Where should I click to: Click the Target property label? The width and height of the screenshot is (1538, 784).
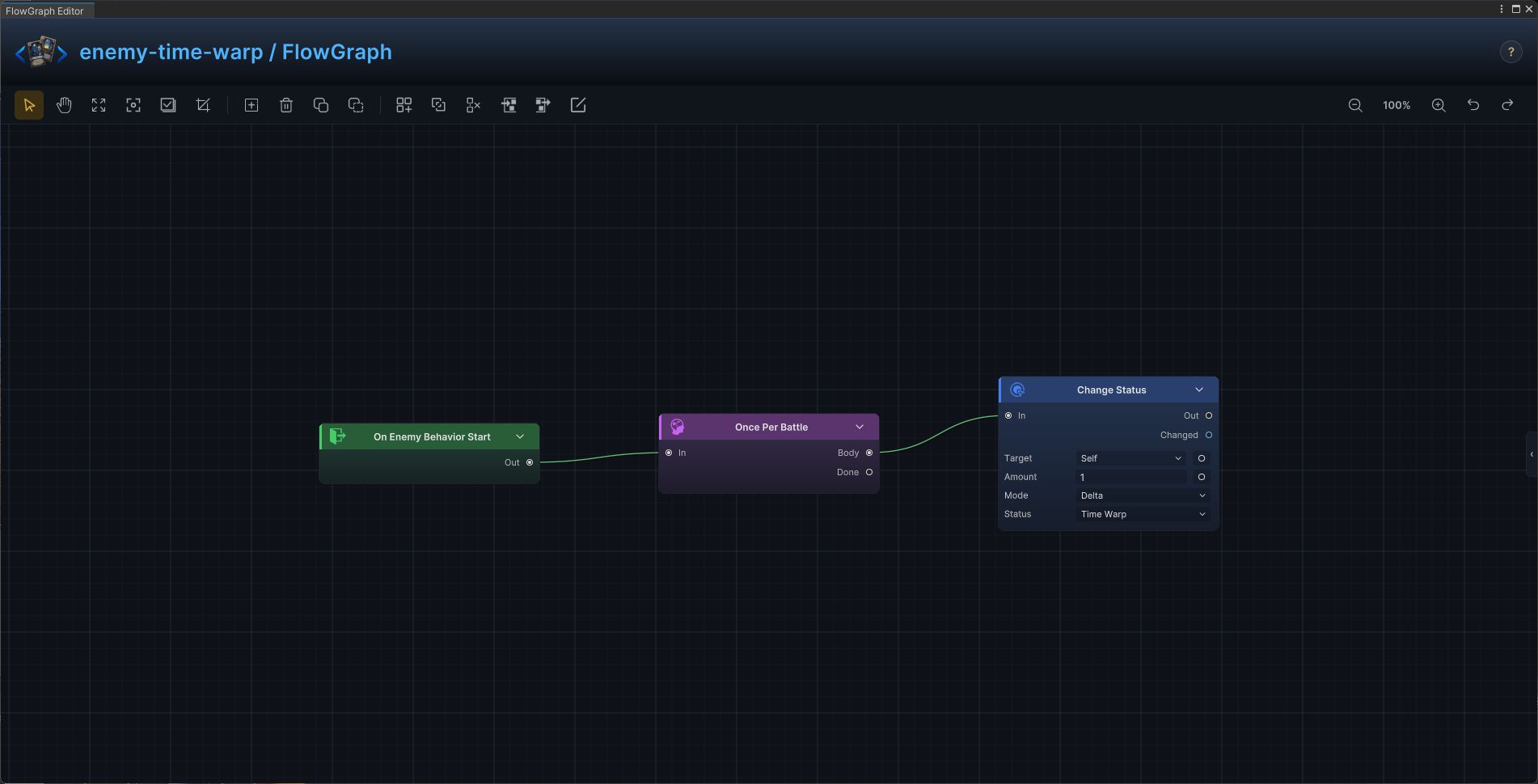1018,458
